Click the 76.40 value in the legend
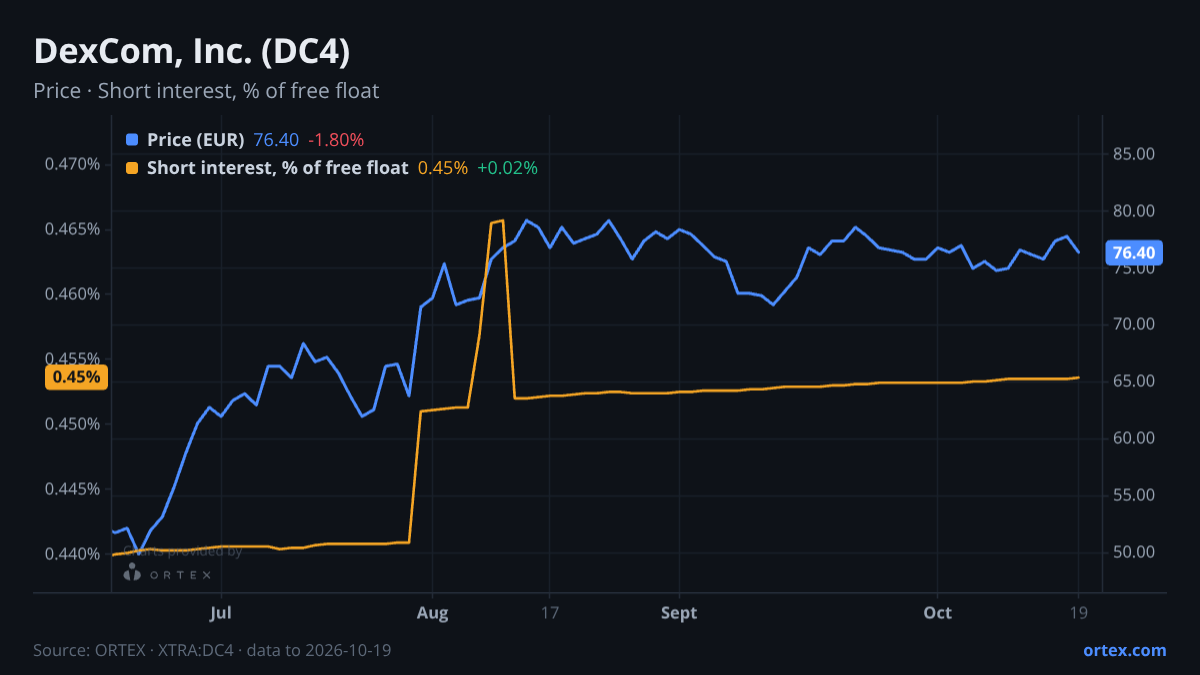 click(x=276, y=140)
